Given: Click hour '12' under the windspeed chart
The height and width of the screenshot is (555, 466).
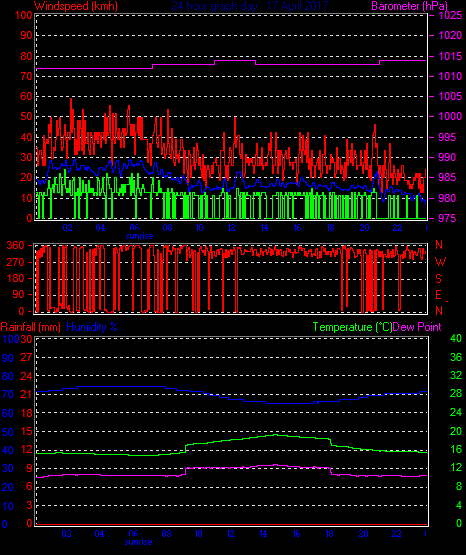Looking at the screenshot, I should click(x=231, y=228).
